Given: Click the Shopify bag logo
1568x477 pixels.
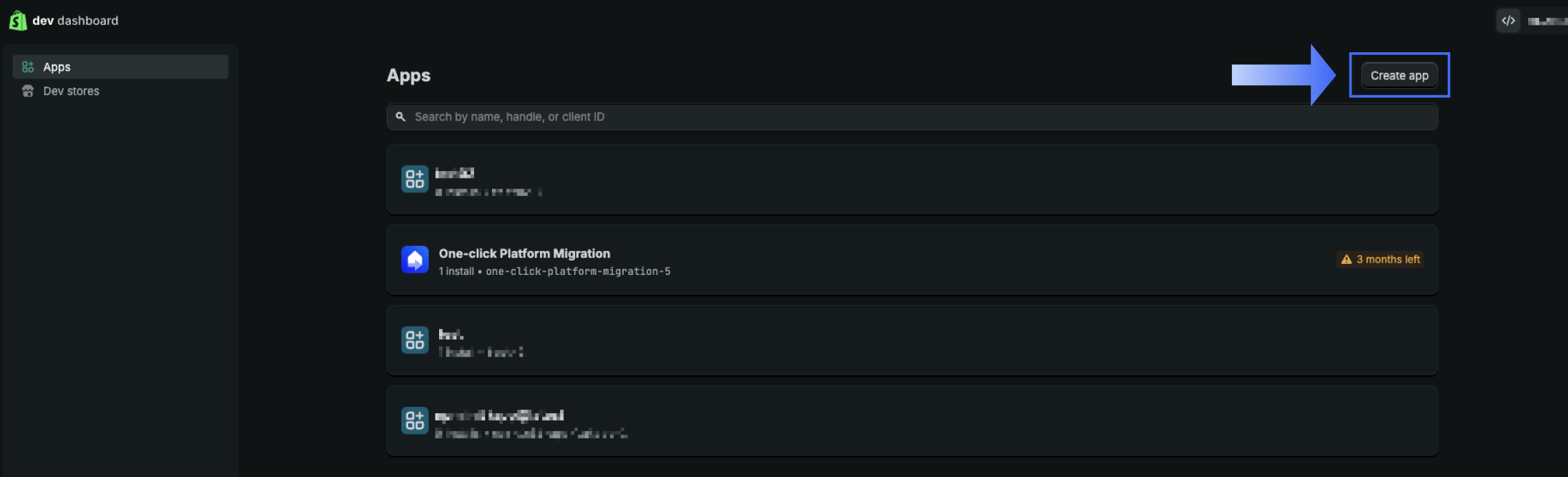Looking at the screenshot, I should [17, 20].
